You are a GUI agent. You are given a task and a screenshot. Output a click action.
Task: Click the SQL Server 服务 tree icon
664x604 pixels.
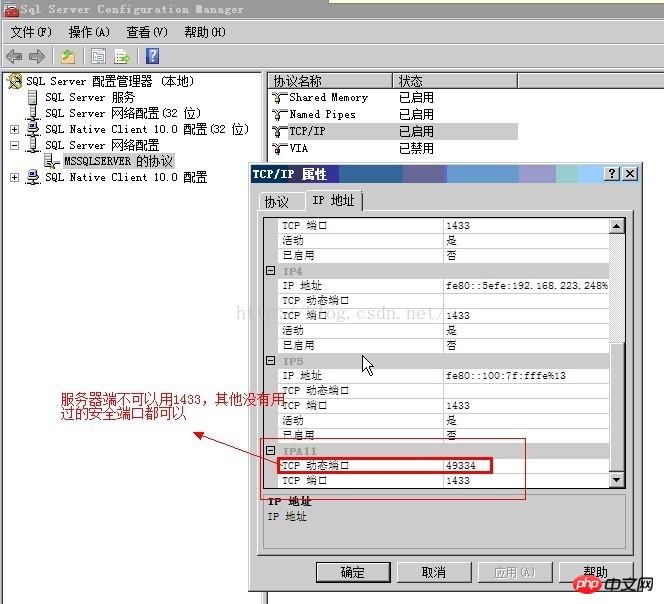click(x=32, y=97)
